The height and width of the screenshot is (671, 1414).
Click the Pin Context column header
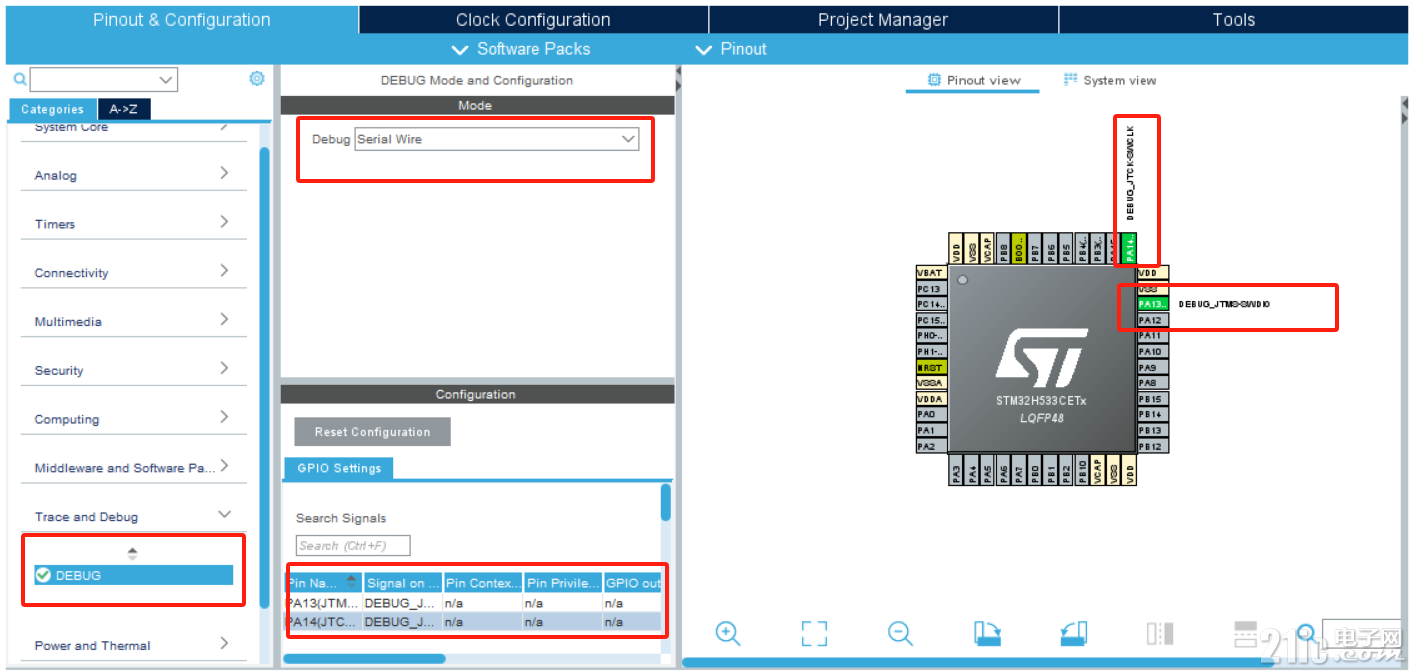[x=483, y=583]
